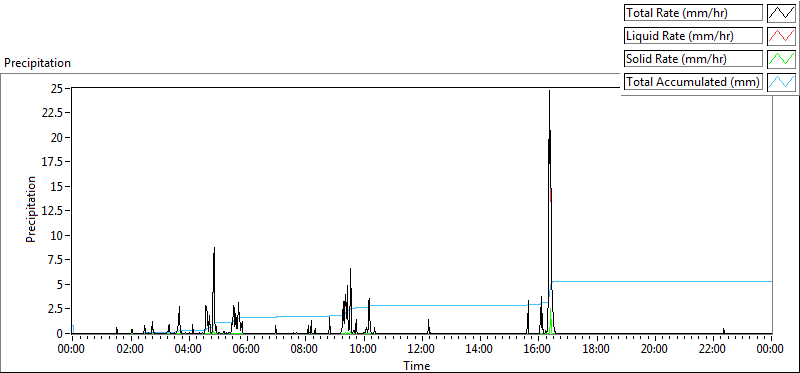The image size is (800, 373).
Task: Click the Total Rate black line icon
Action: click(x=781, y=13)
